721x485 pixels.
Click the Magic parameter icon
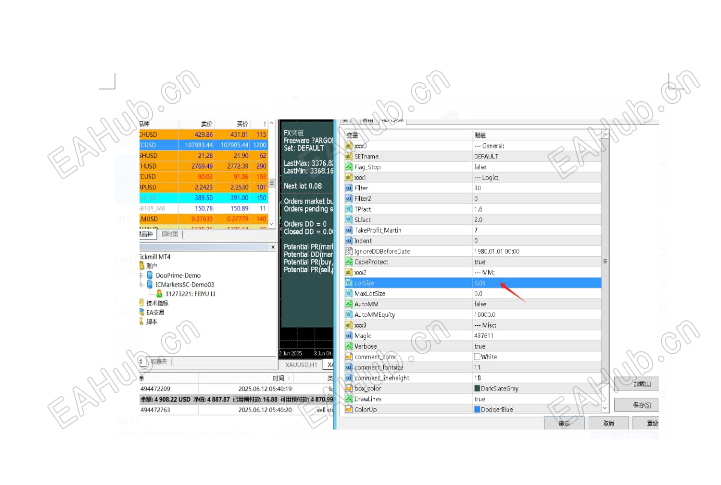(x=349, y=336)
